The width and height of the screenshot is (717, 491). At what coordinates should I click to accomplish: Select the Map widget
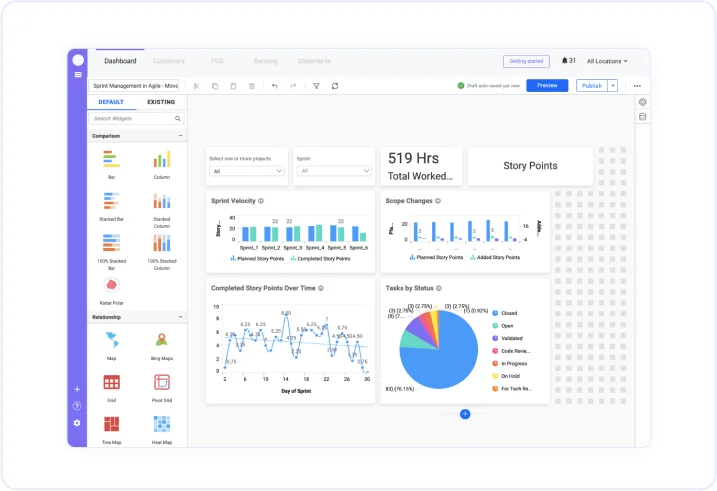pos(112,346)
